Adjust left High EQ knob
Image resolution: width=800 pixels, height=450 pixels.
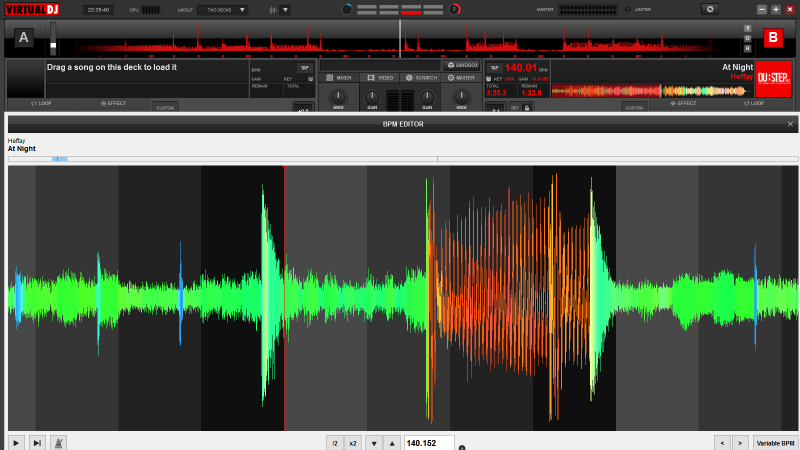[338, 97]
